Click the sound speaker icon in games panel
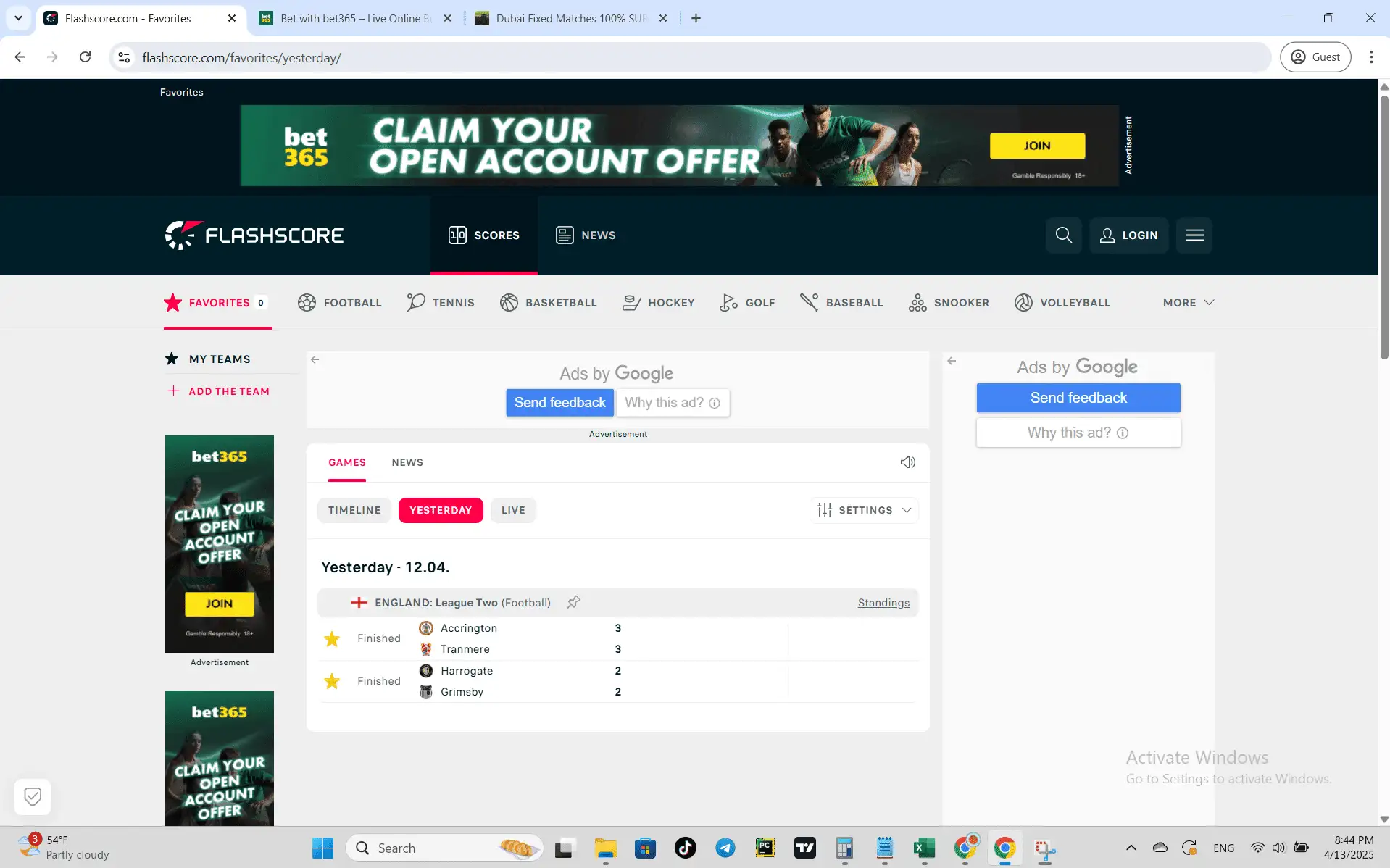Viewport: 1390px width, 868px height. pyautogui.click(x=907, y=462)
